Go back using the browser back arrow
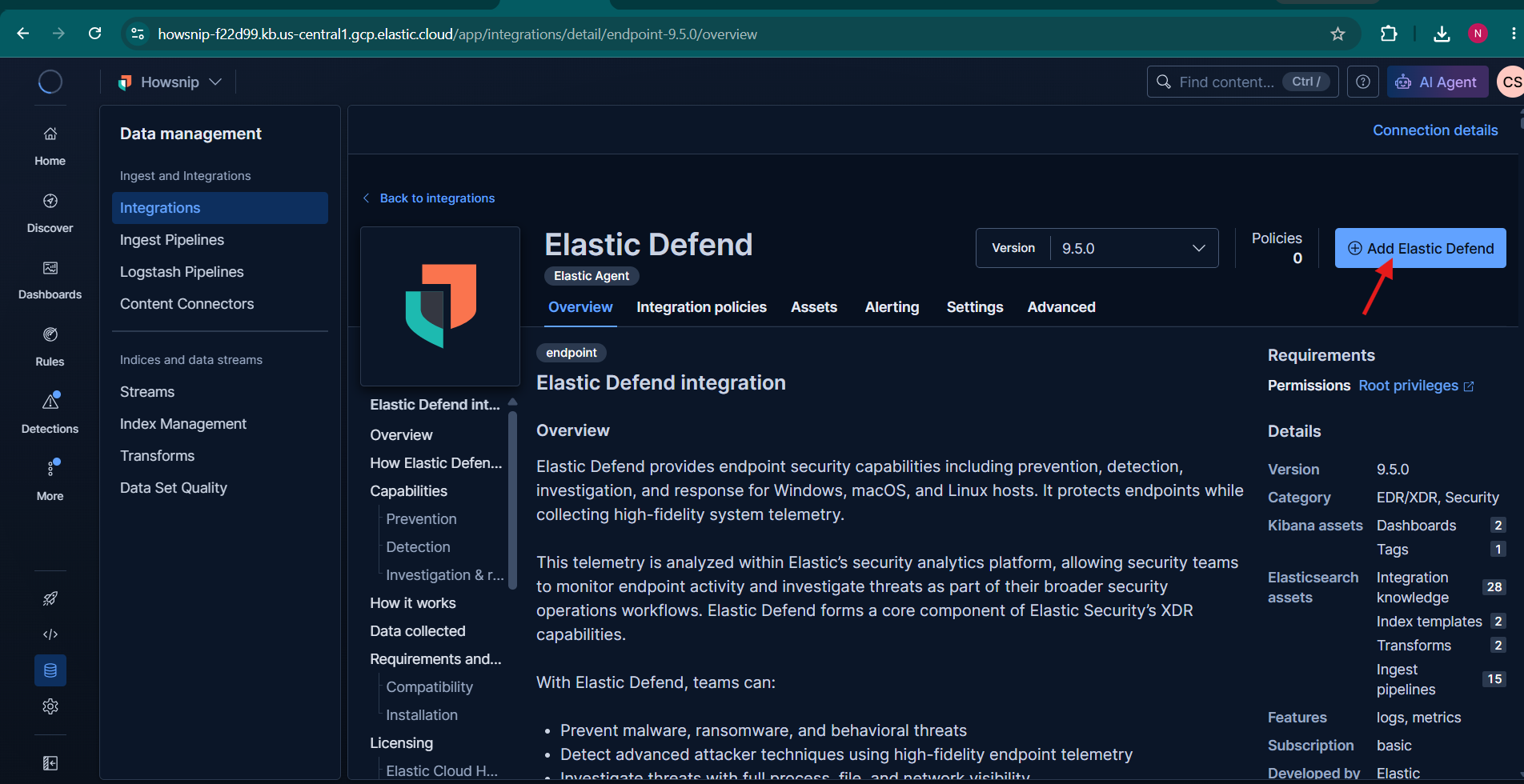The width and height of the screenshot is (1524, 784). pos(22,34)
